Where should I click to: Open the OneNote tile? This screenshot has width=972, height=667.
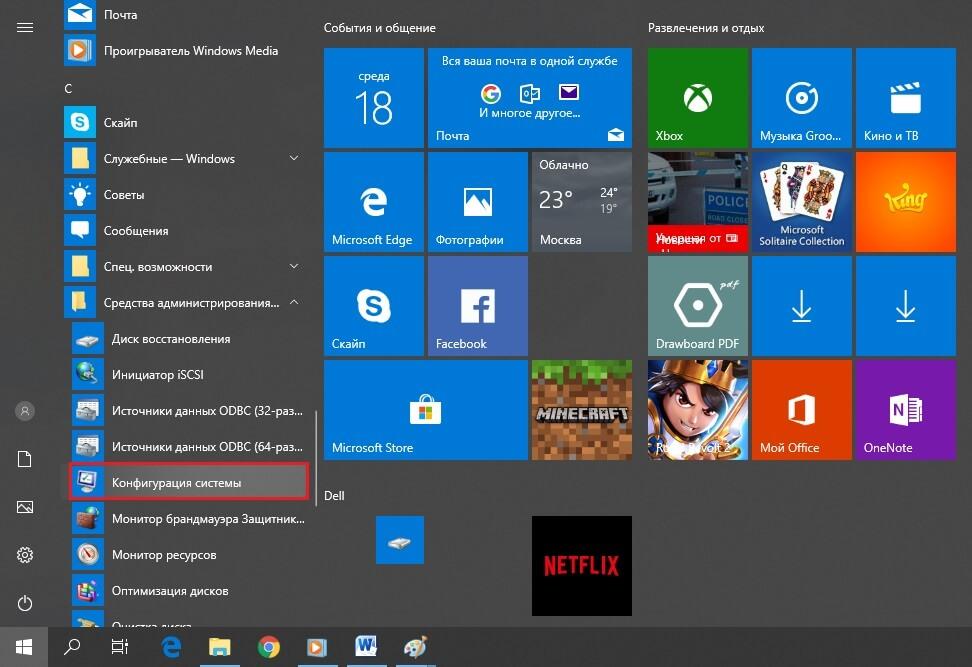click(x=906, y=410)
